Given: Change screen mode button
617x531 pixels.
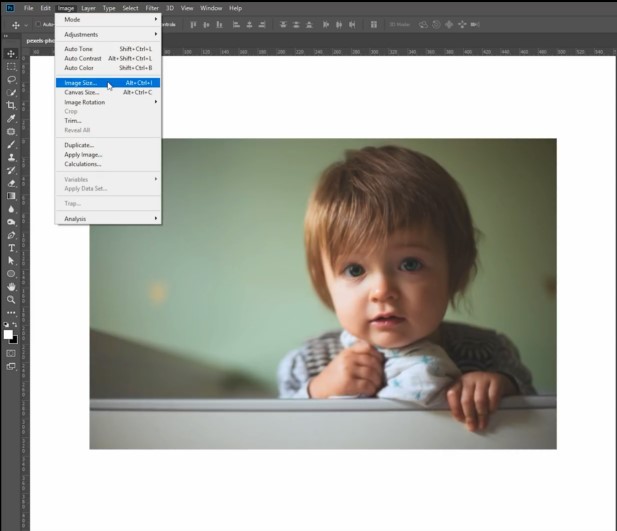Looking at the screenshot, I should coord(11,366).
